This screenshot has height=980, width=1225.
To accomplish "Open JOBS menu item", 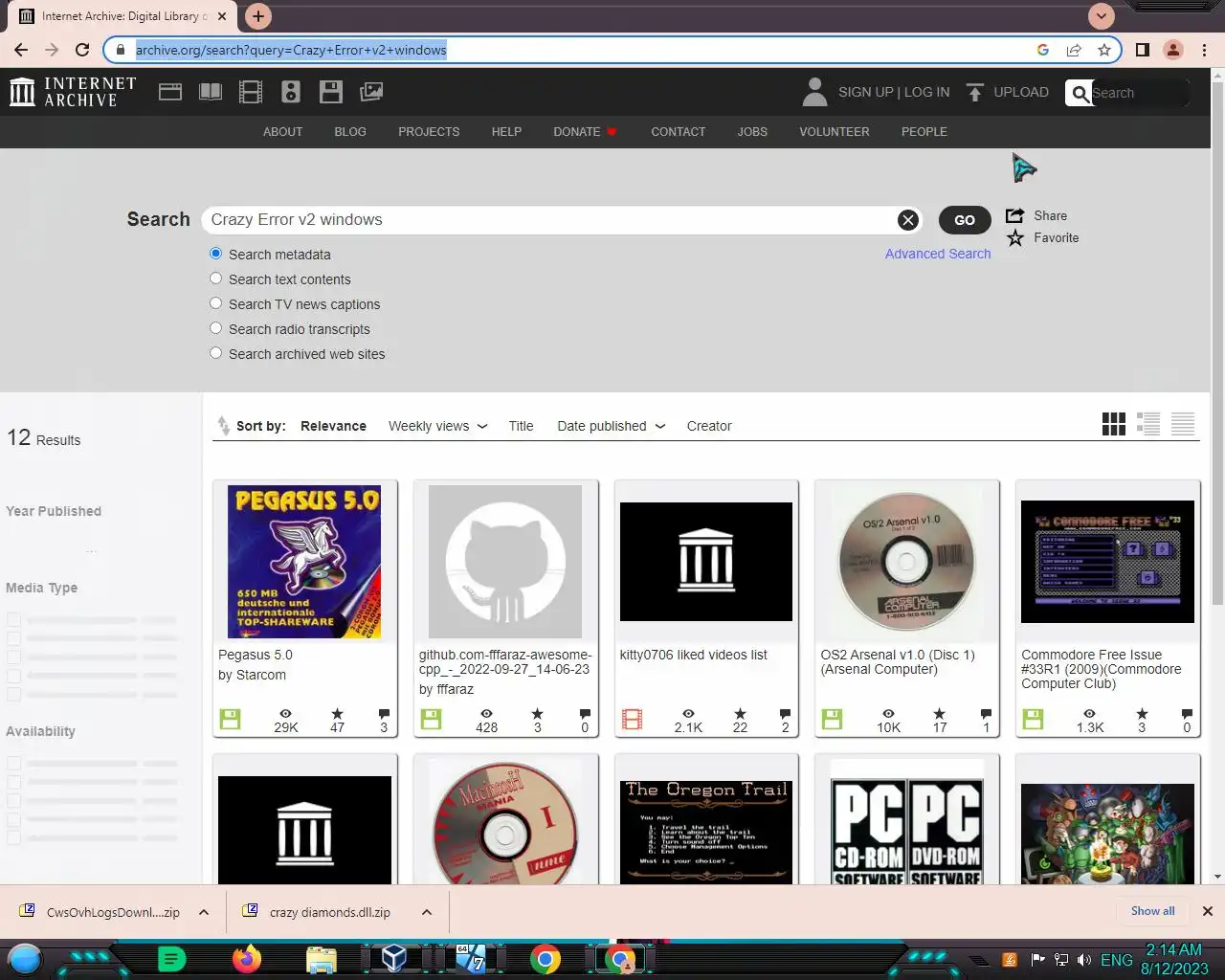I will pyautogui.click(x=752, y=132).
